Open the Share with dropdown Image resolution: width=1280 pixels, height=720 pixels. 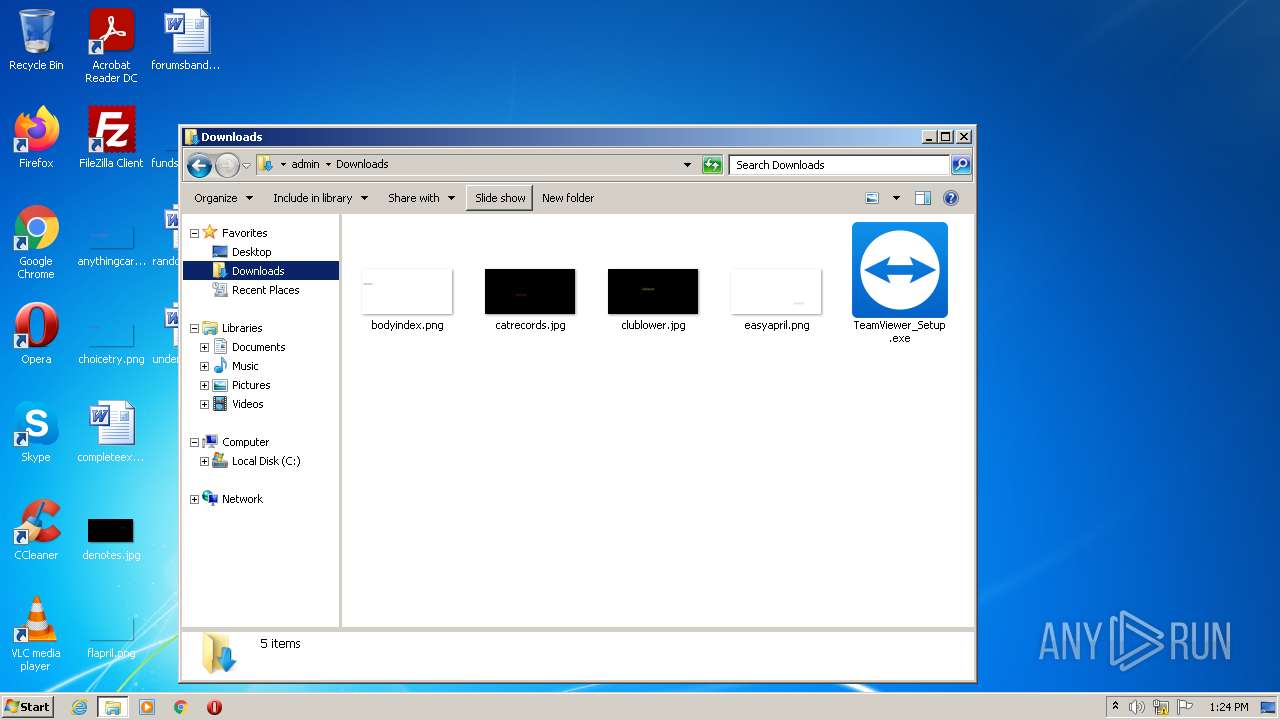coord(421,198)
